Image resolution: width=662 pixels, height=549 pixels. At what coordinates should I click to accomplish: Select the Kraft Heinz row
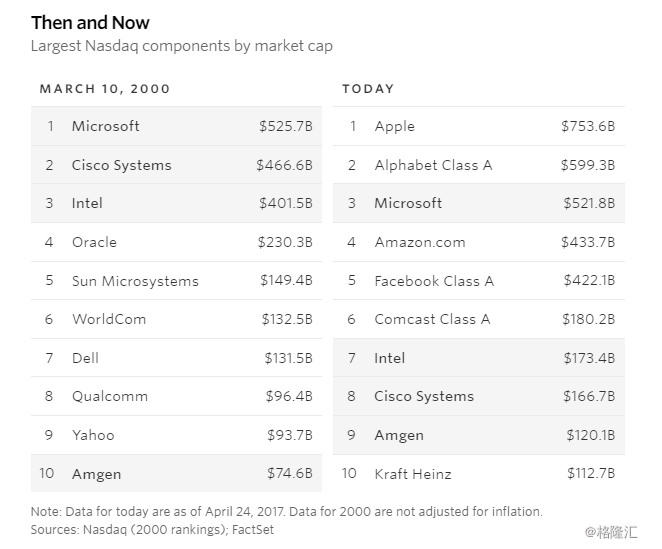tap(479, 473)
